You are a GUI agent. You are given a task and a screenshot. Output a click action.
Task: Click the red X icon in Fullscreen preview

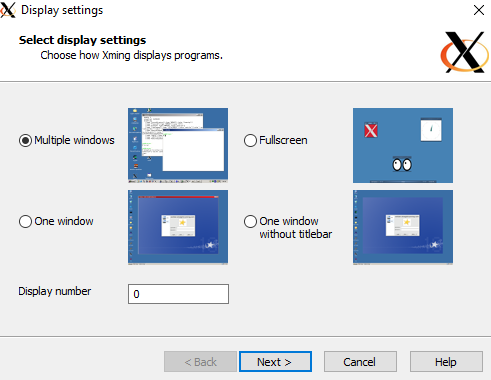point(371,130)
